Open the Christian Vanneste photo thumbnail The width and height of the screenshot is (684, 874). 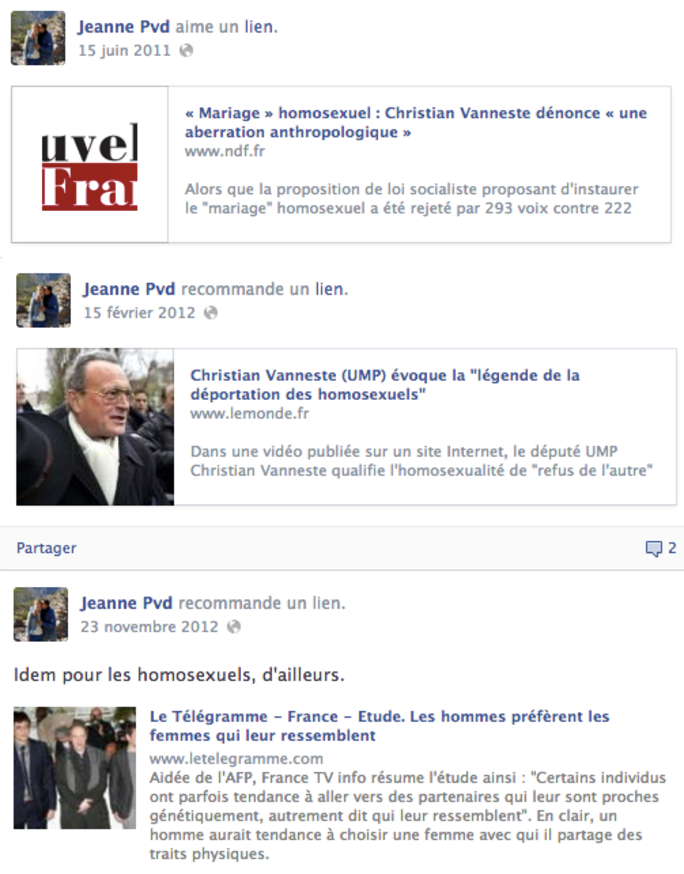[95, 427]
